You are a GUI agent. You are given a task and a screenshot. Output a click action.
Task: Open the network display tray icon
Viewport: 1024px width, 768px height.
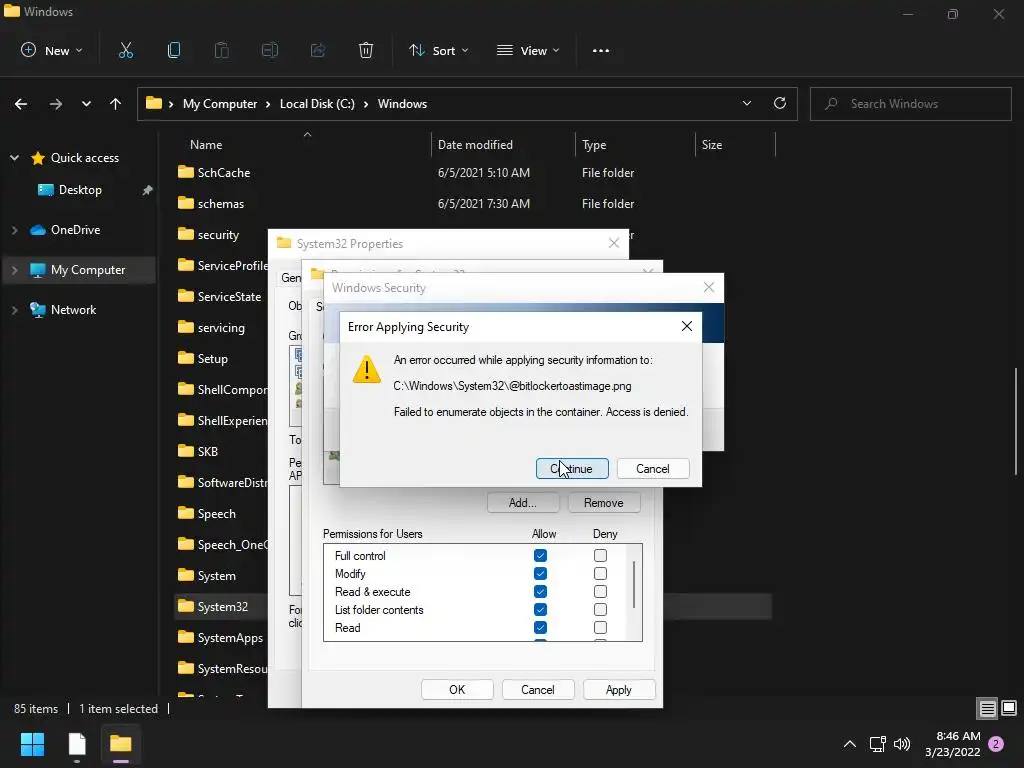[x=877, y=744]
